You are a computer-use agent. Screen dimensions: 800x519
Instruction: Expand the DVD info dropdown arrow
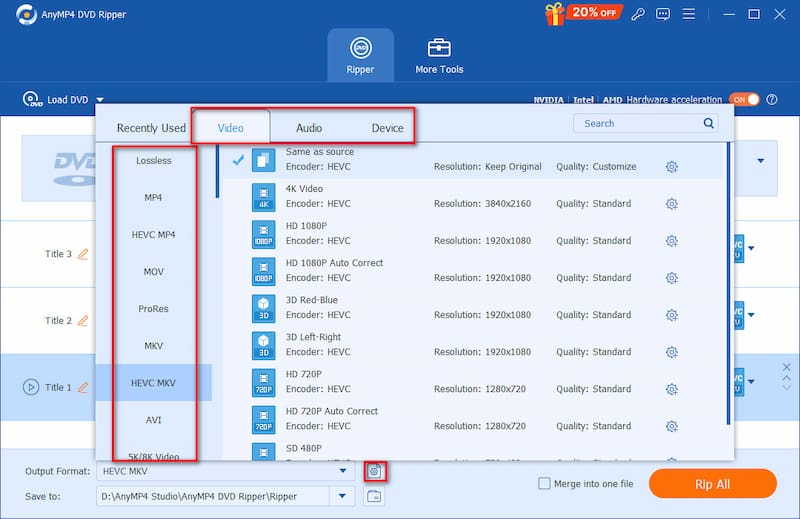(x=761, y=161)
